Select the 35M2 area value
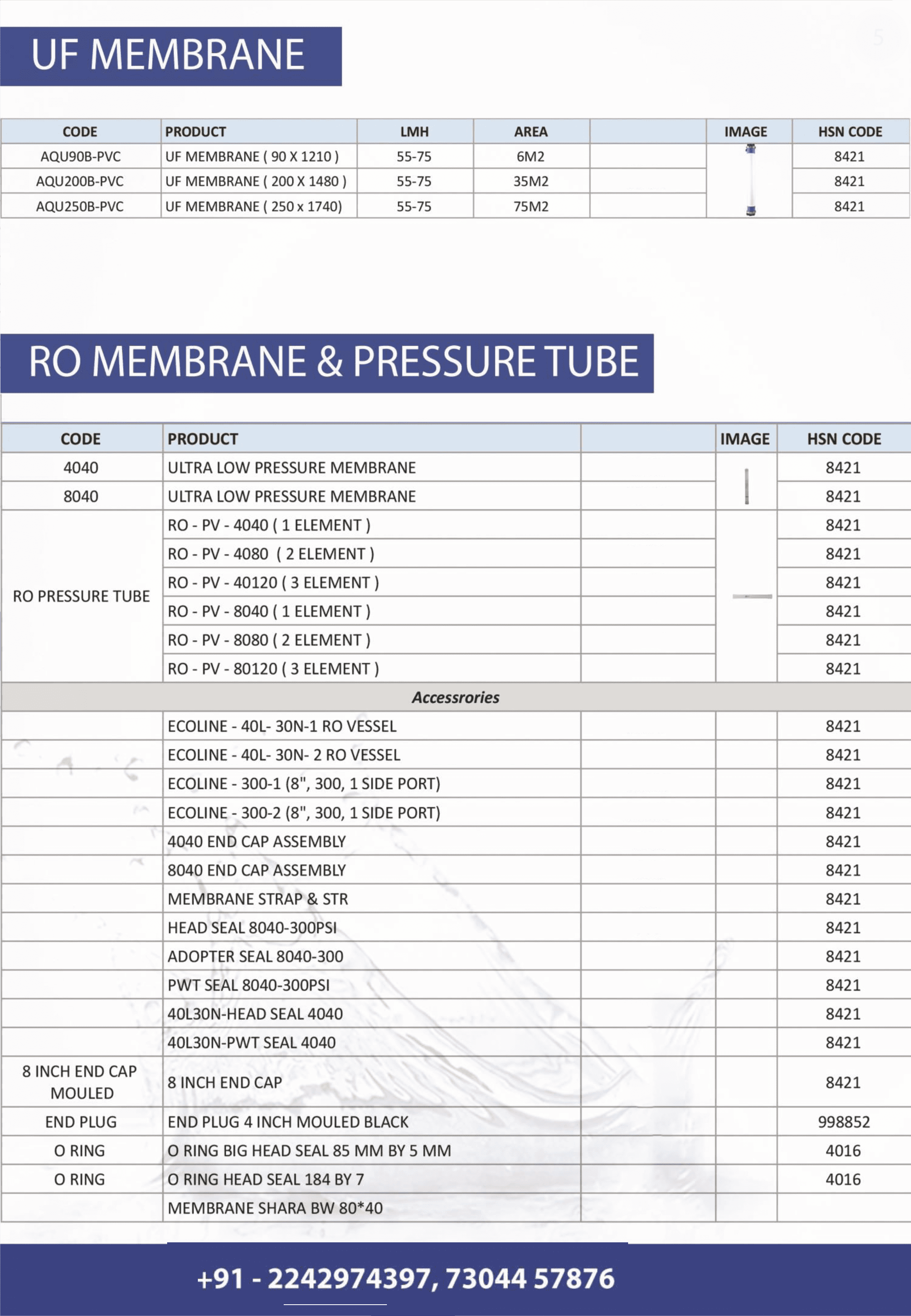Image resolution: width=911 pixels, height=1316 pixels. tap(530, 182)
